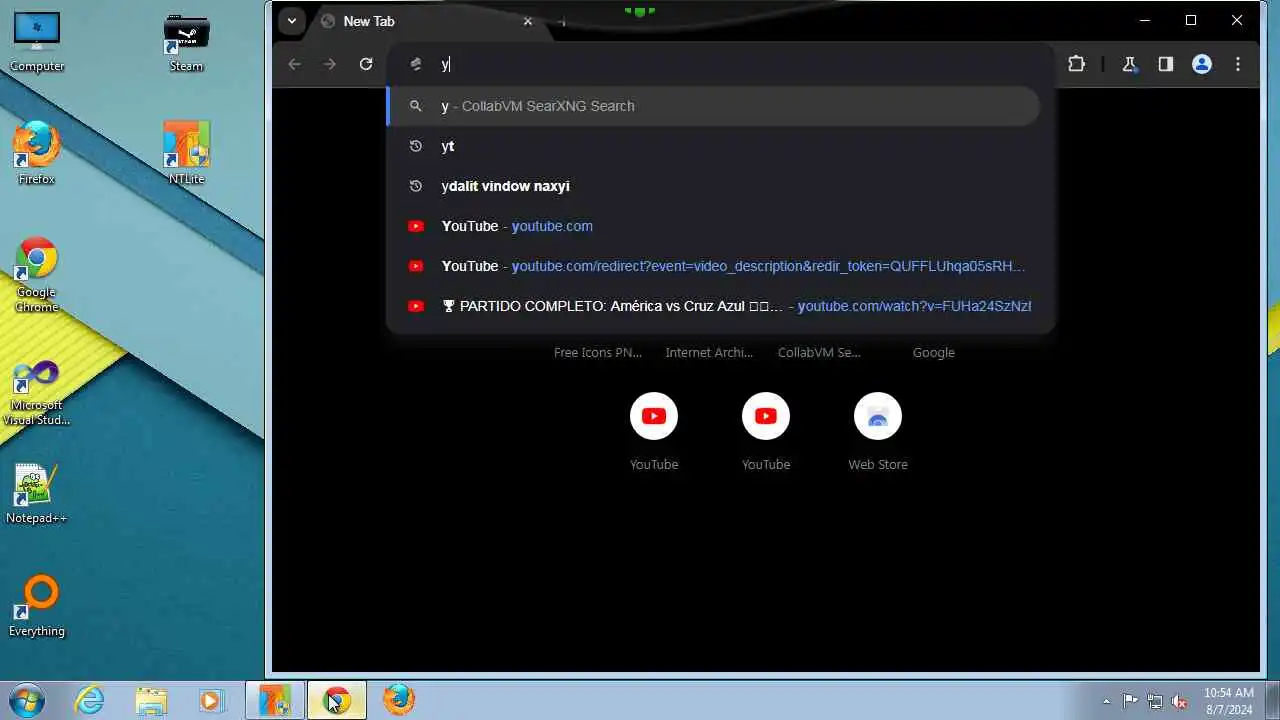The width and height of the screenshot is (1280, 720).
Task: Open Everything desktop shortcut
Action: coord(37,606)
